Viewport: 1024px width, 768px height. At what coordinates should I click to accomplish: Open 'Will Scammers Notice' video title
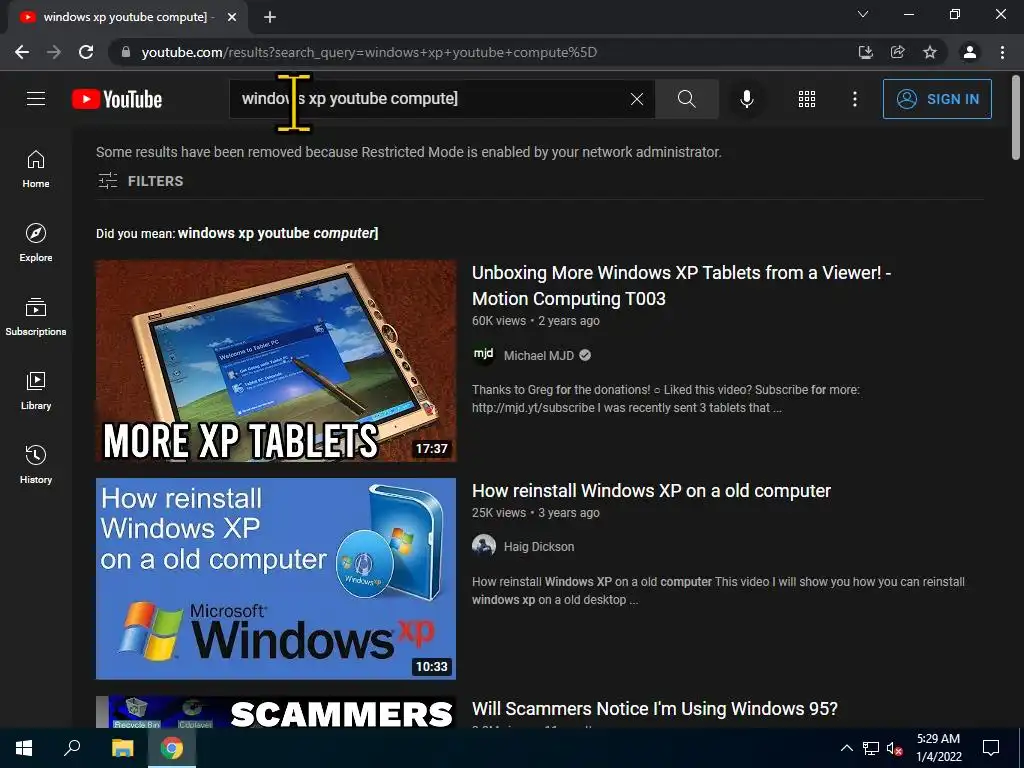point(654,709)
